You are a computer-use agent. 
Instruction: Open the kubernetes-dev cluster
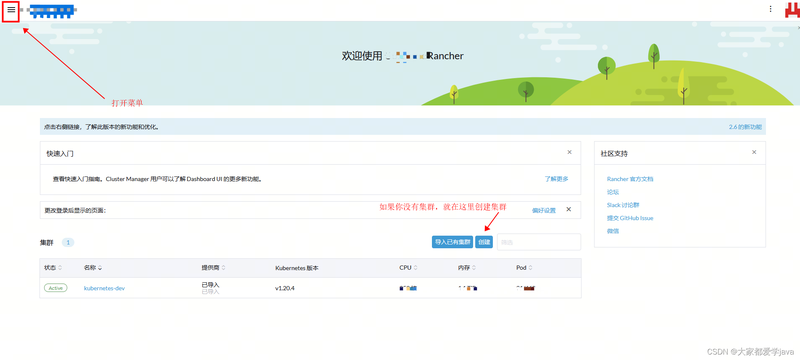(x=104, y=288)
